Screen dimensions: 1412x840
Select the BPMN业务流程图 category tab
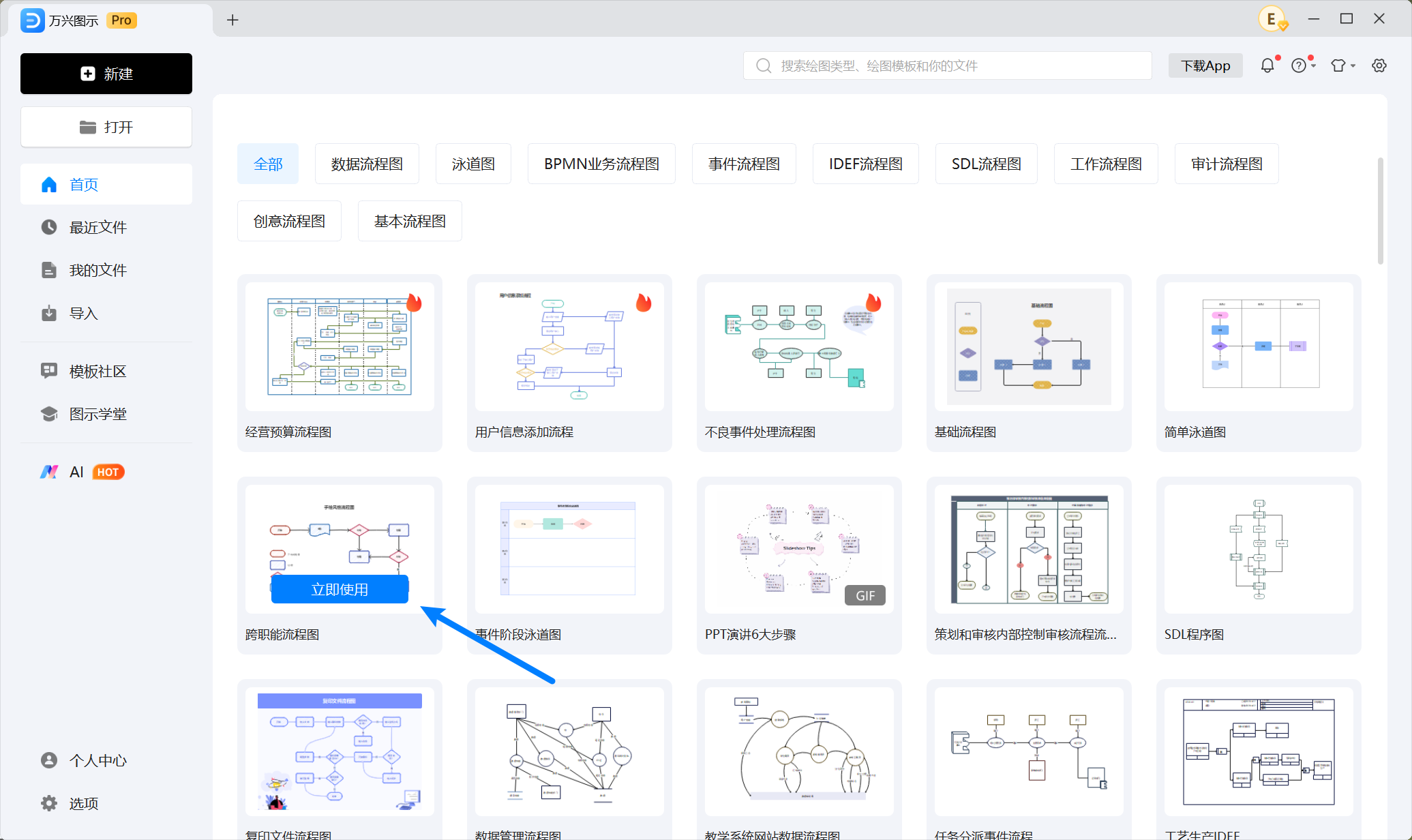601,164
